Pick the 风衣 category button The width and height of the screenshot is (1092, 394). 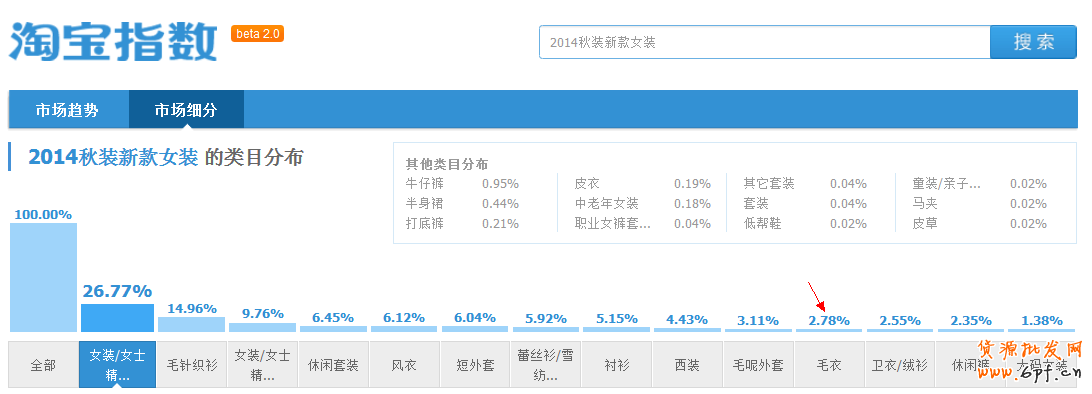(x=404, y=365)
